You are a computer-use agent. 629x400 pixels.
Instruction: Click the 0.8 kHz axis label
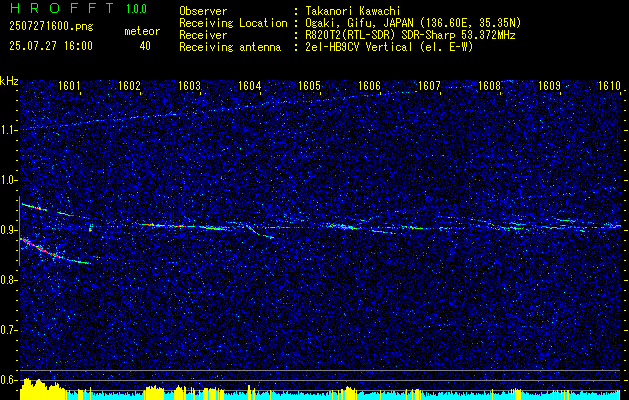(8, 280)
